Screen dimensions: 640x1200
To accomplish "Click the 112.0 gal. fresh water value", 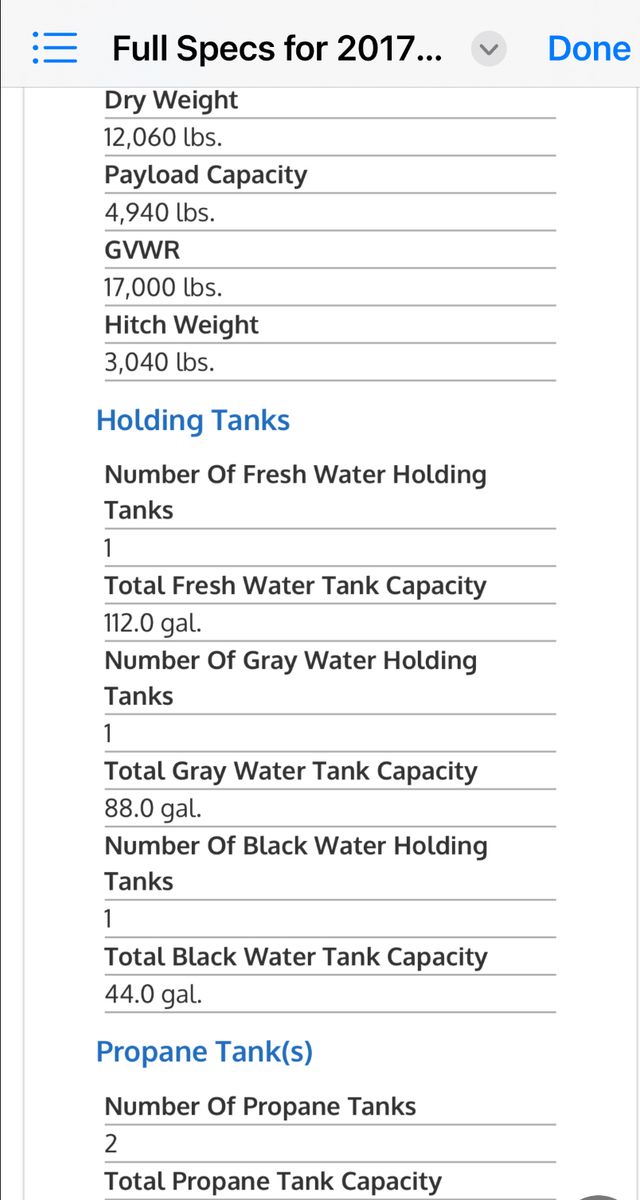I will [153, 623].
